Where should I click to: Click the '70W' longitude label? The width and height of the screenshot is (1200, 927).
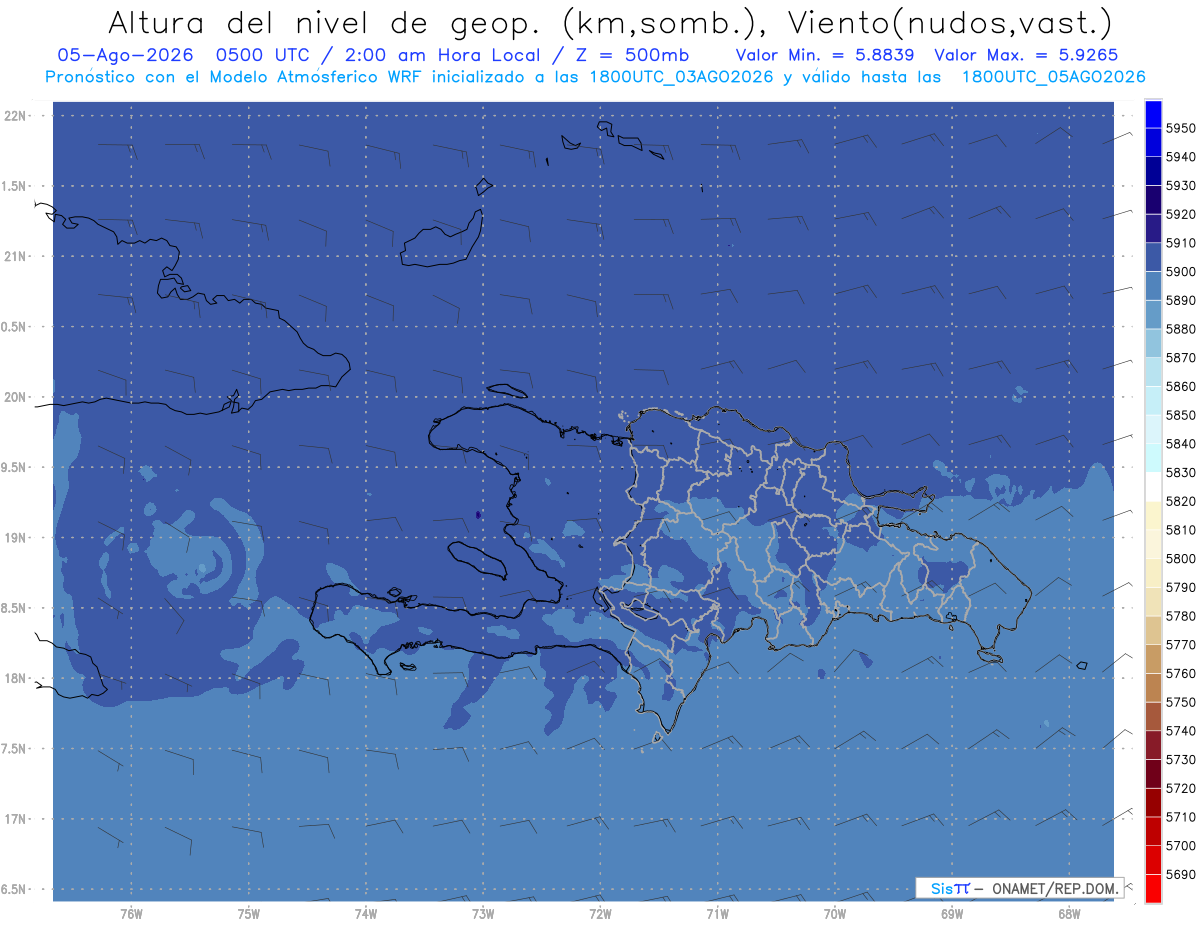point(835,914)
